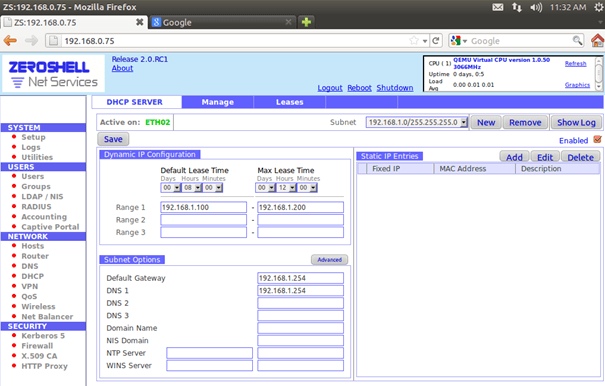Open the system gear menu
Viewport: 605px width, 386px height.
[599, 7]
